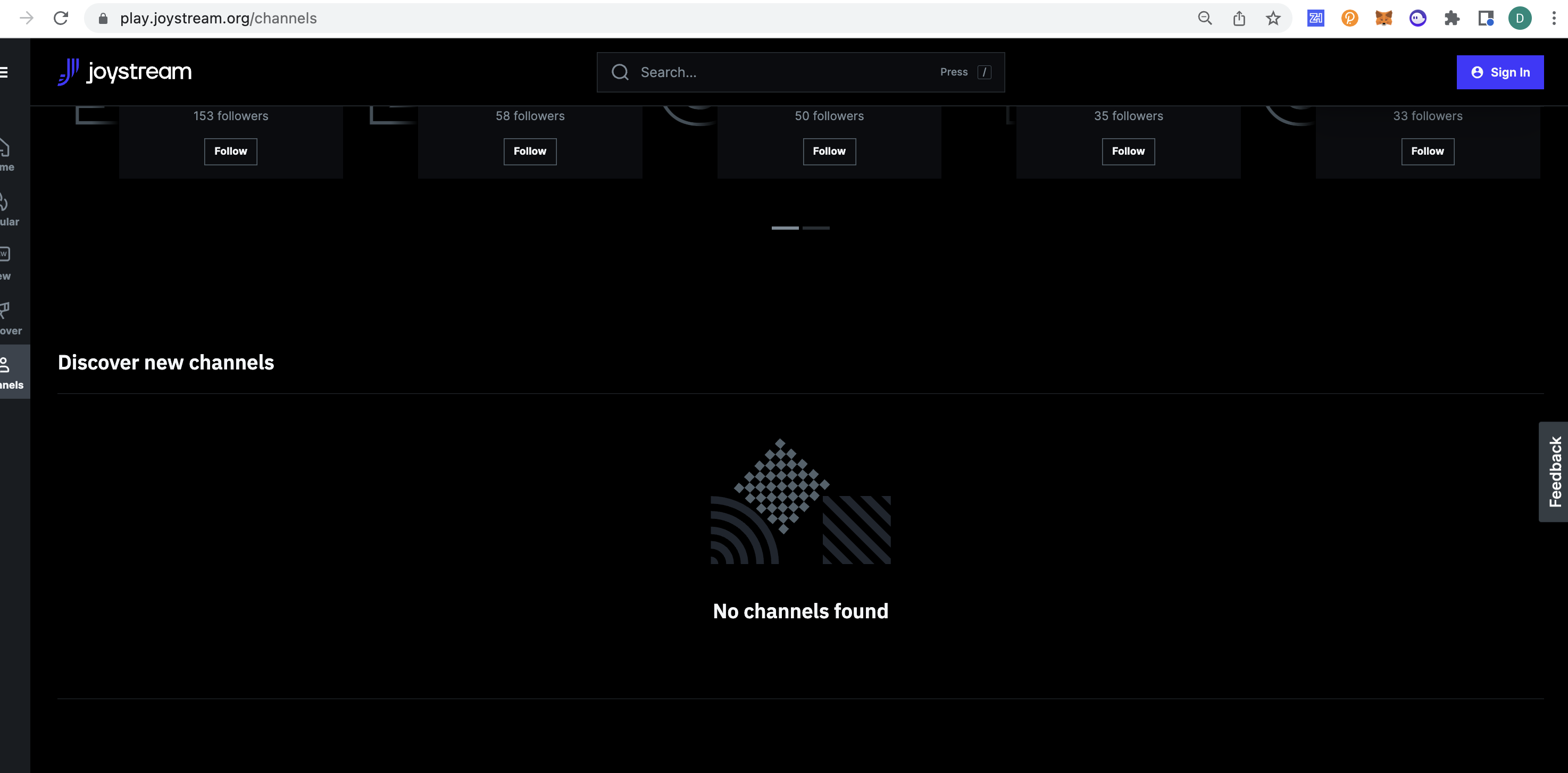Follow the channel with 50 followers
This screenshot has width=1568, height=773.
pos(829,152)
